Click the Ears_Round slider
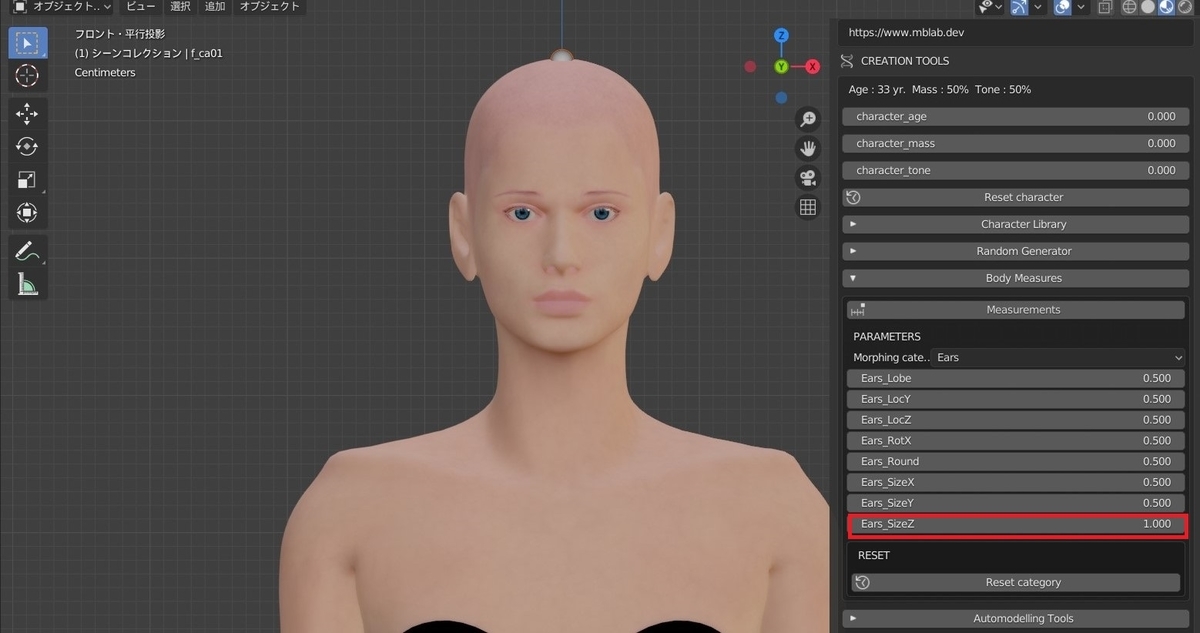 click(1016, 461)
